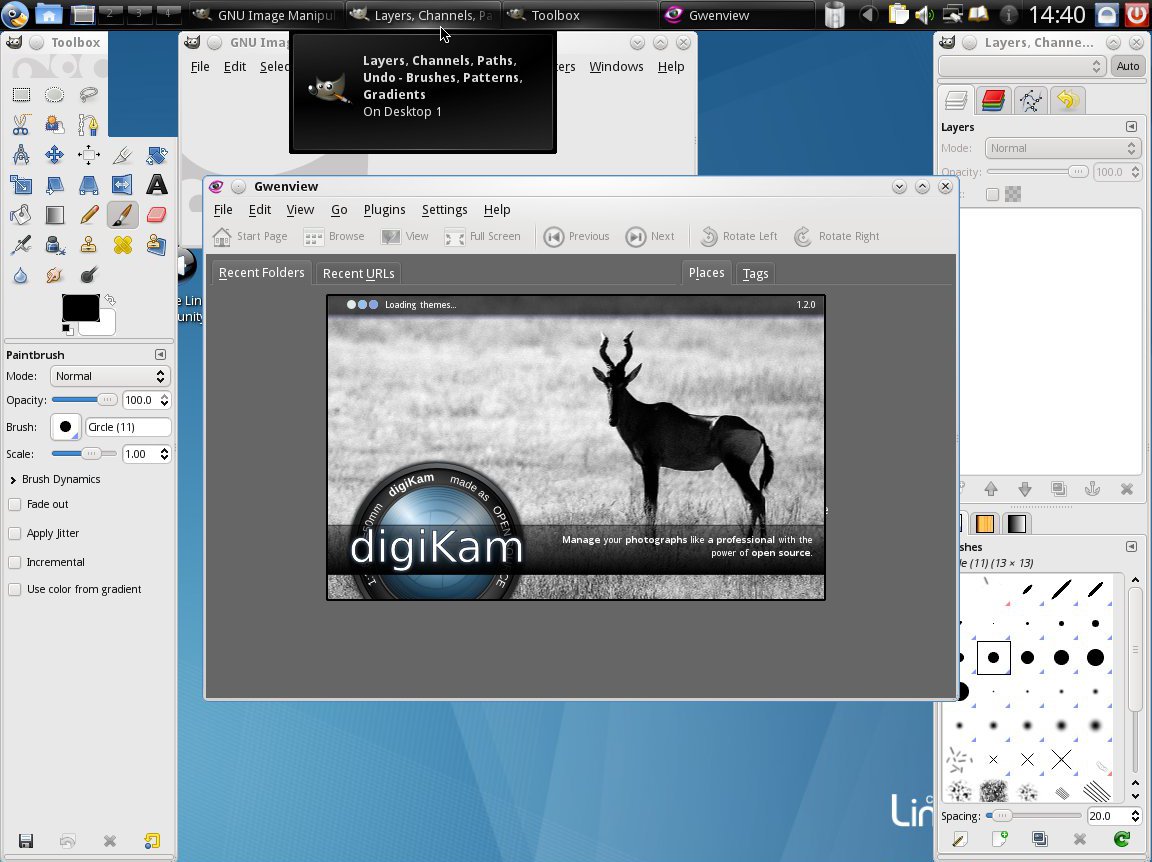Choose the Move tool

(55, 155)
